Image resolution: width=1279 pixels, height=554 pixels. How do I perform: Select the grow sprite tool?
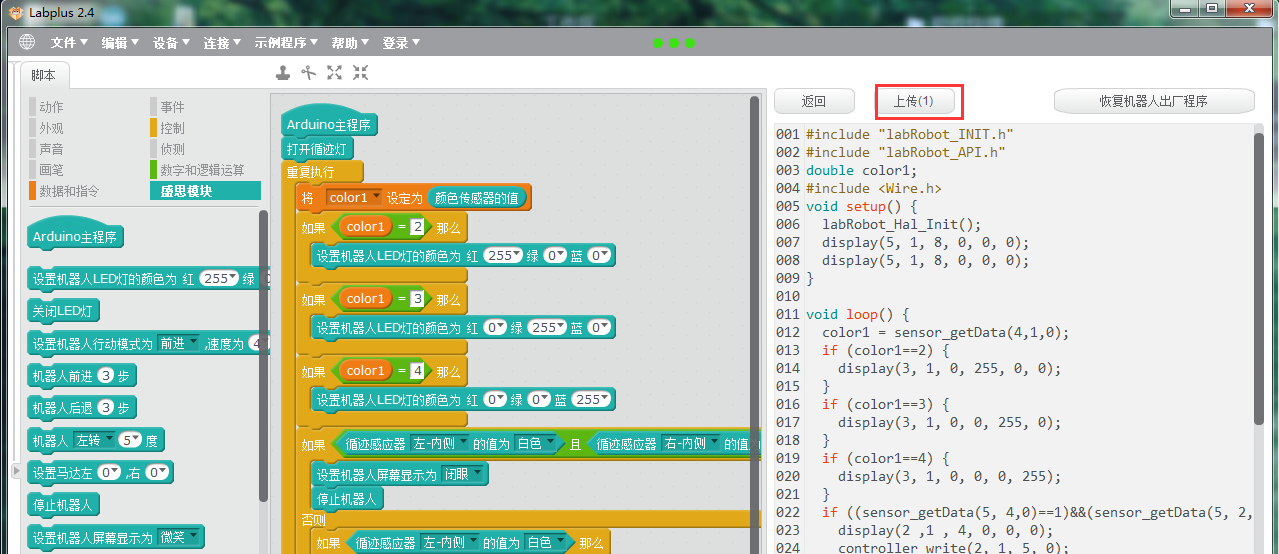(335, 73)
